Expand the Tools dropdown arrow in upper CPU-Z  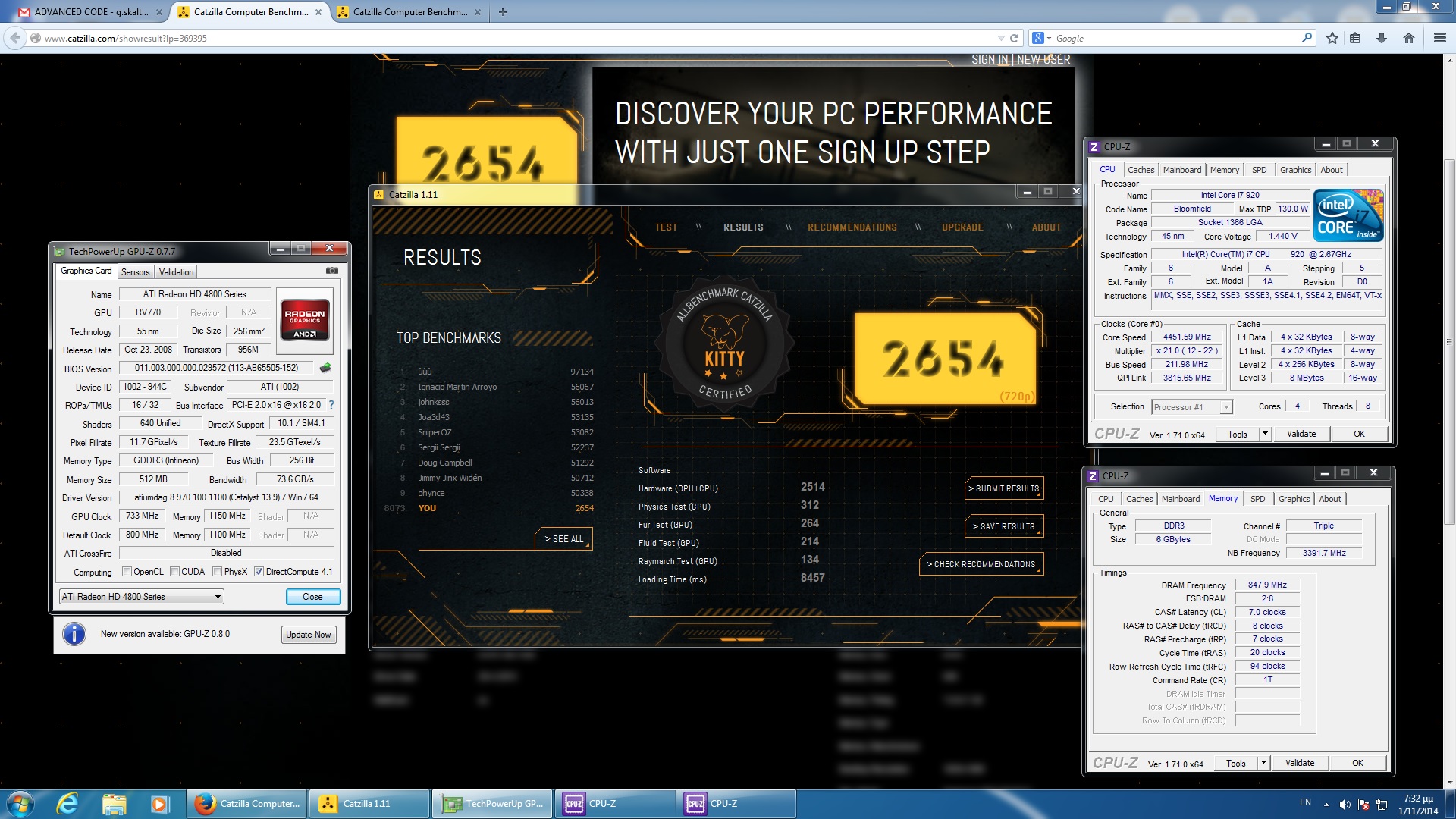[x=1264, y=434]
